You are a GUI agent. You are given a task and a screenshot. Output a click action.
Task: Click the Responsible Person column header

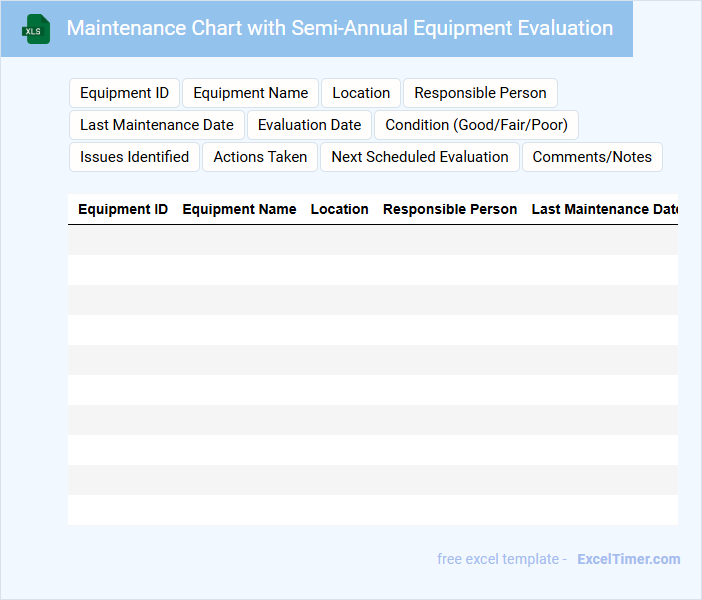point(450,210)
